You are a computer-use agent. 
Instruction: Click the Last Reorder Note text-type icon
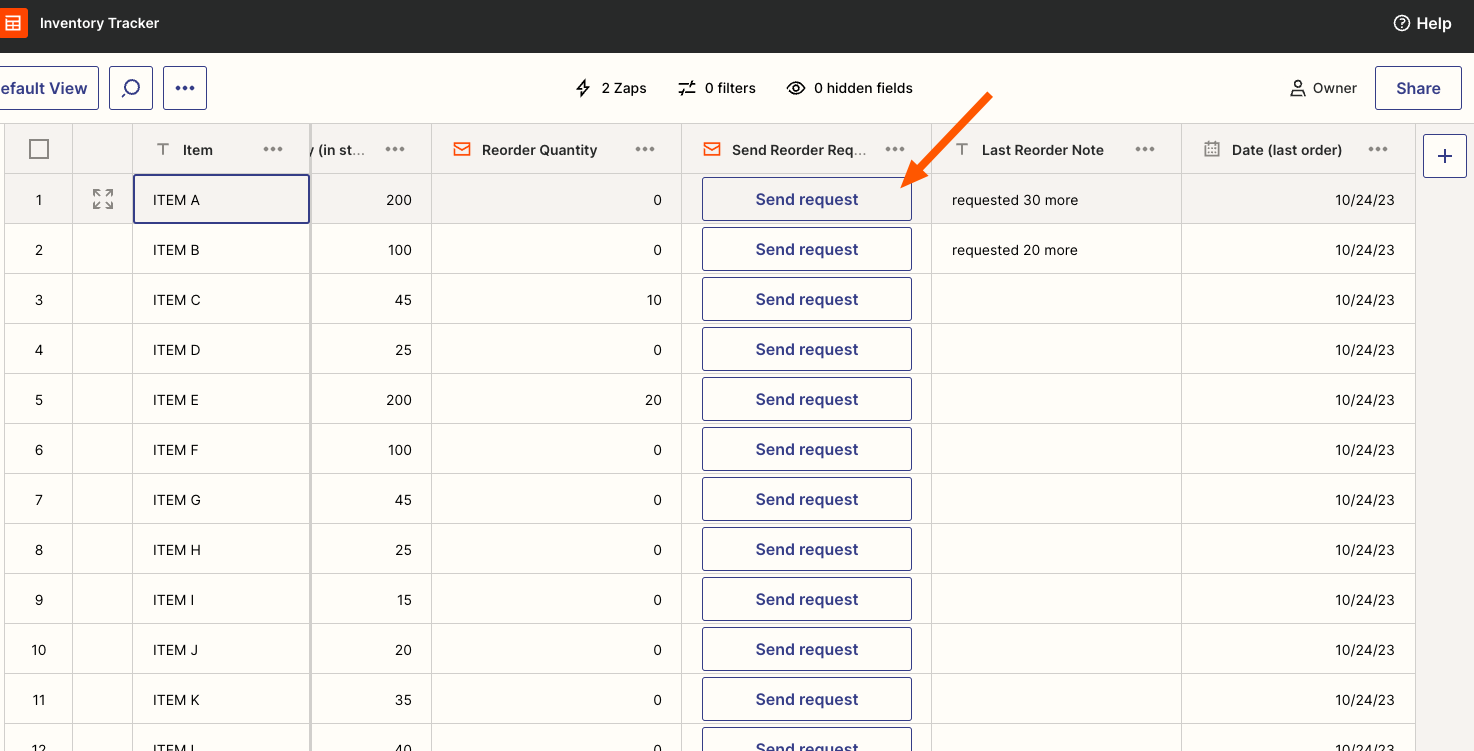click(x=962, y=149)
